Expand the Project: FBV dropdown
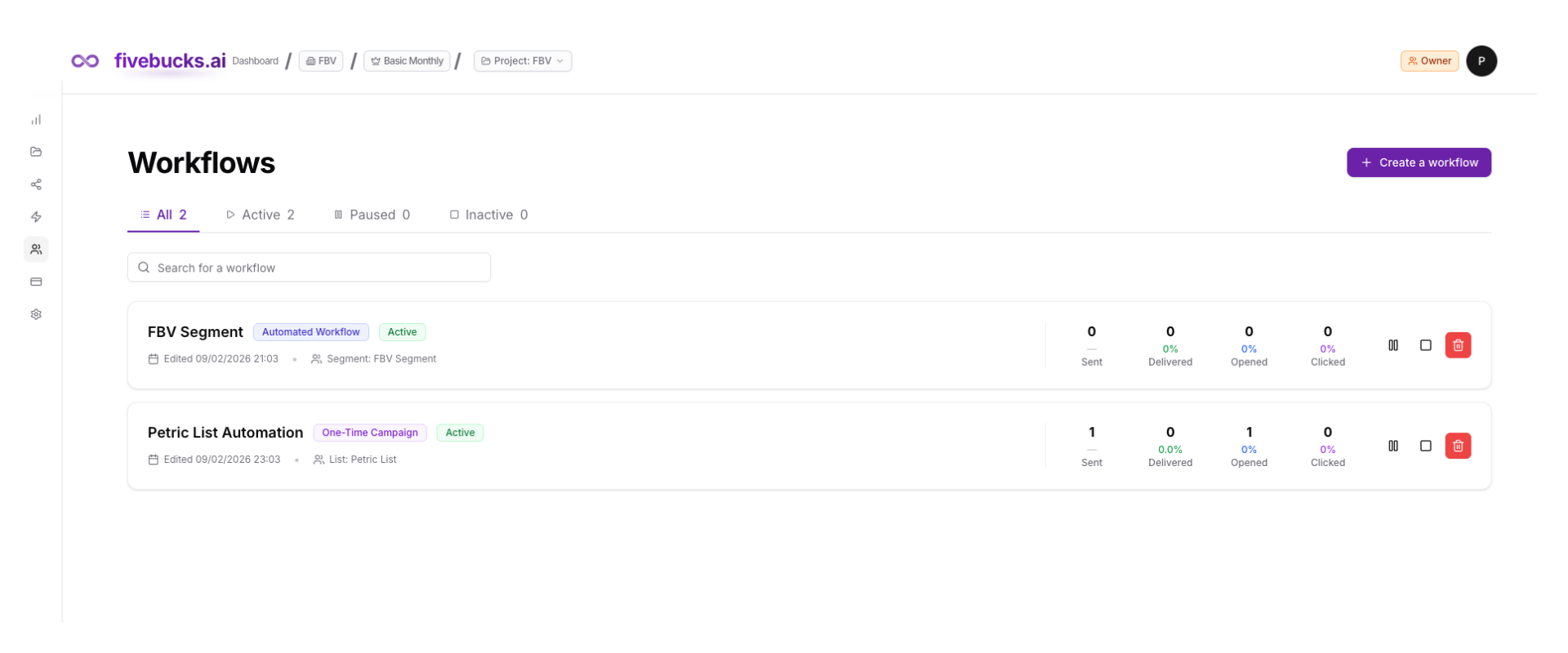Viewport: 1568px width, 653px height. (523, 61)
